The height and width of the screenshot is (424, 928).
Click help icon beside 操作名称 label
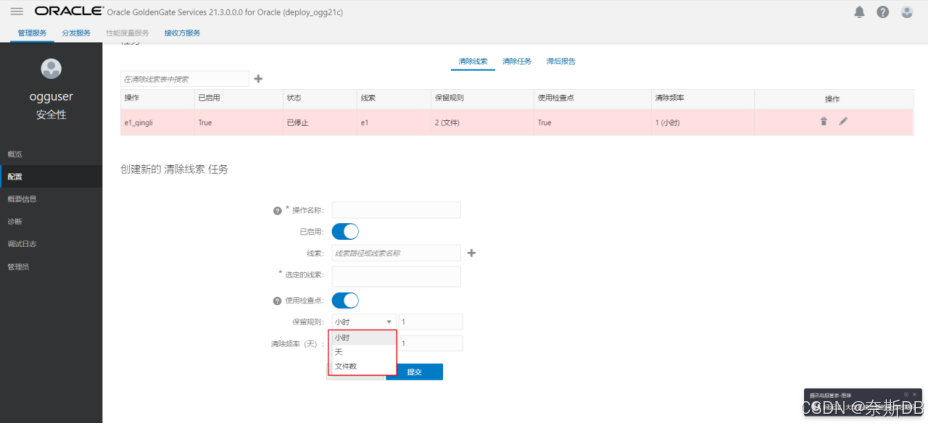point(277,211)
